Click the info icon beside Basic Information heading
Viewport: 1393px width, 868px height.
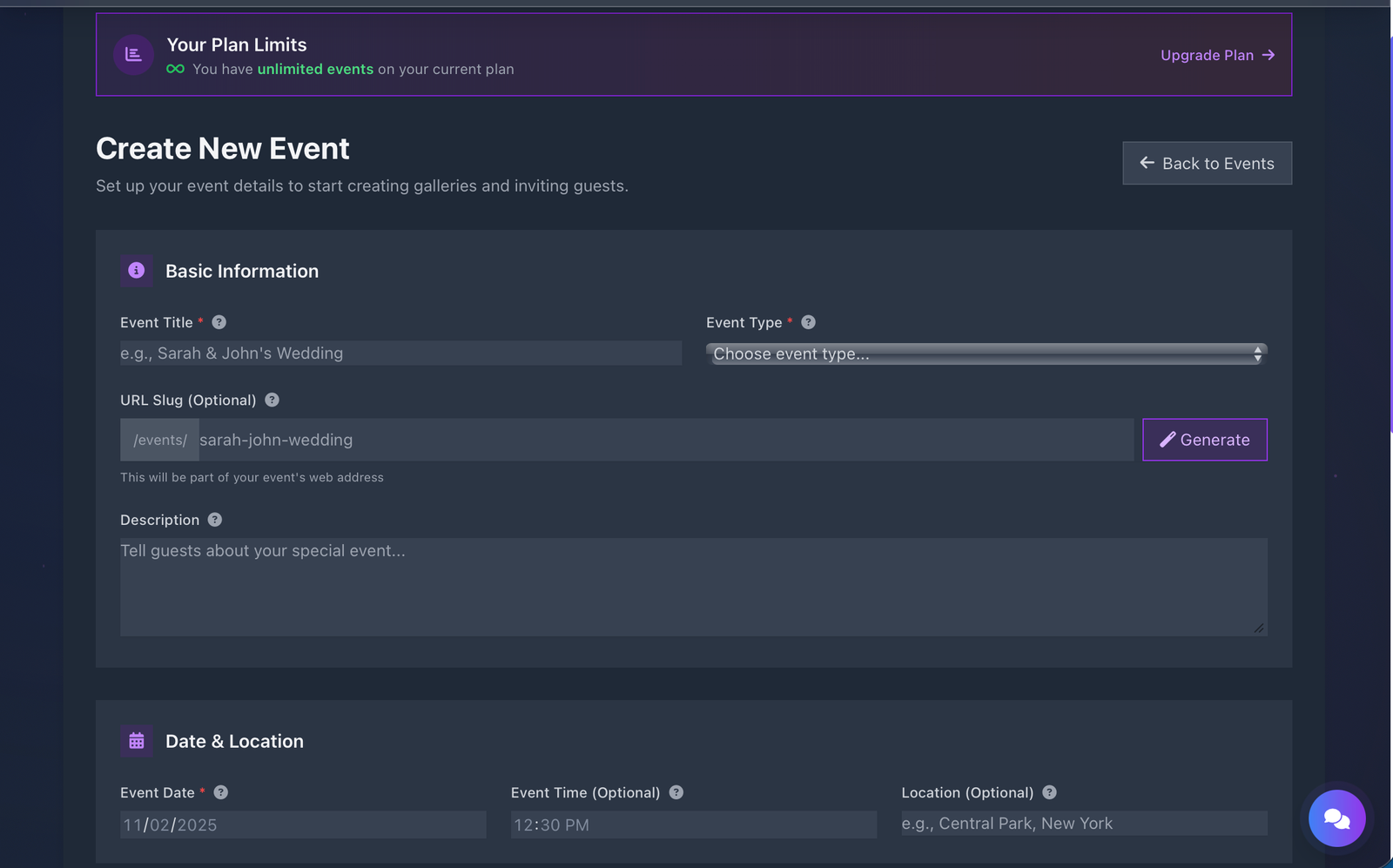tap(136, 271)
